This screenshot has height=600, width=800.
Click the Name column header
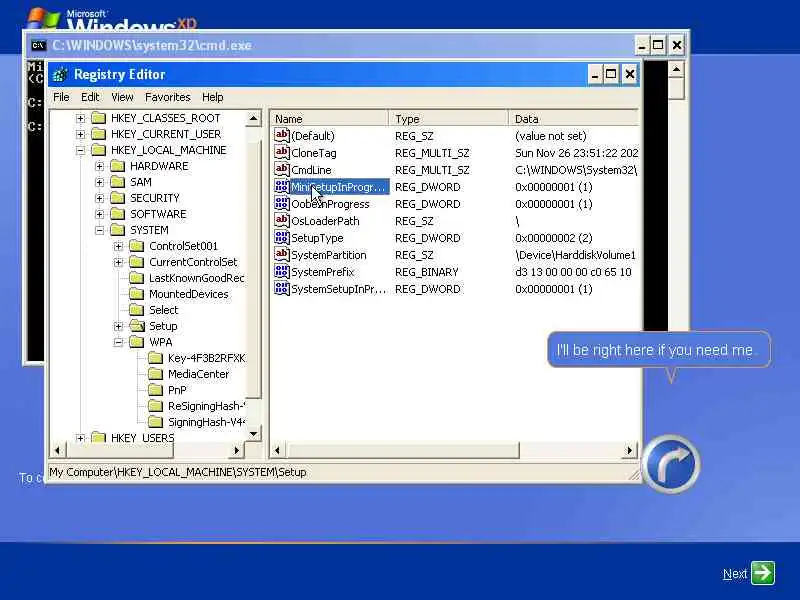coord(329,119)
